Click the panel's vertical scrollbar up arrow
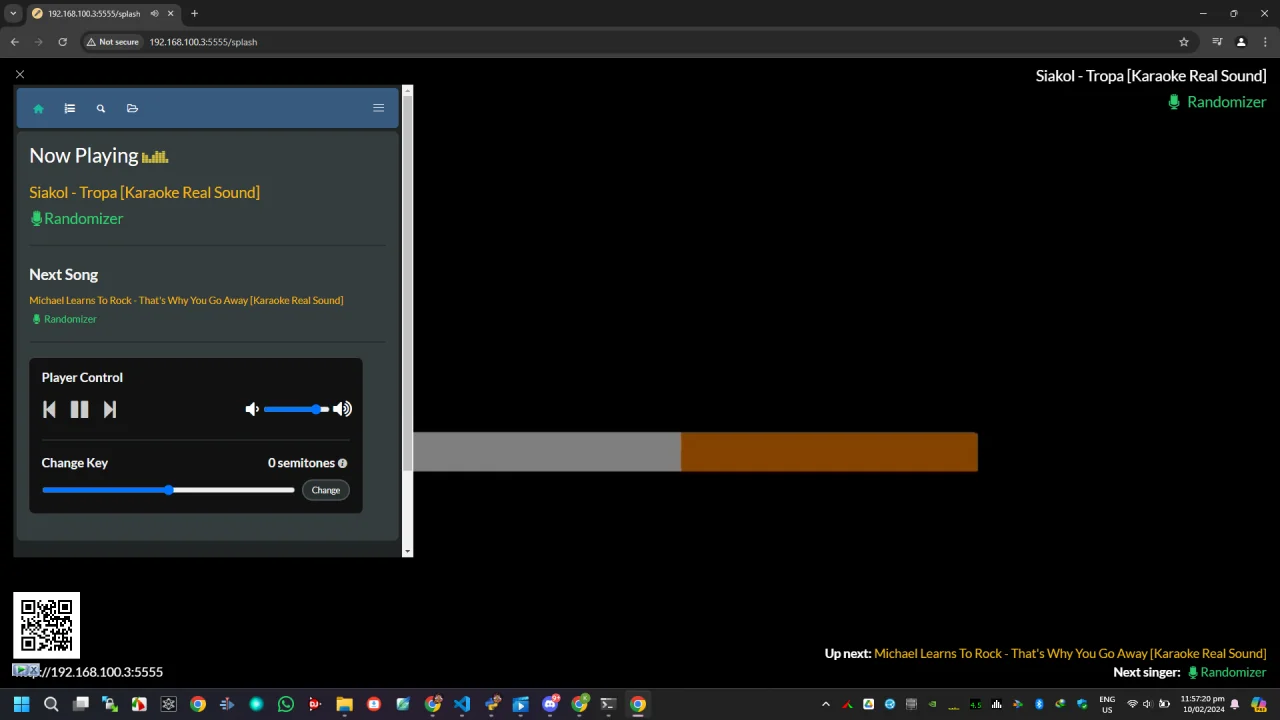The height and width of the screenshot is (720, 1280). click(407, 91)
